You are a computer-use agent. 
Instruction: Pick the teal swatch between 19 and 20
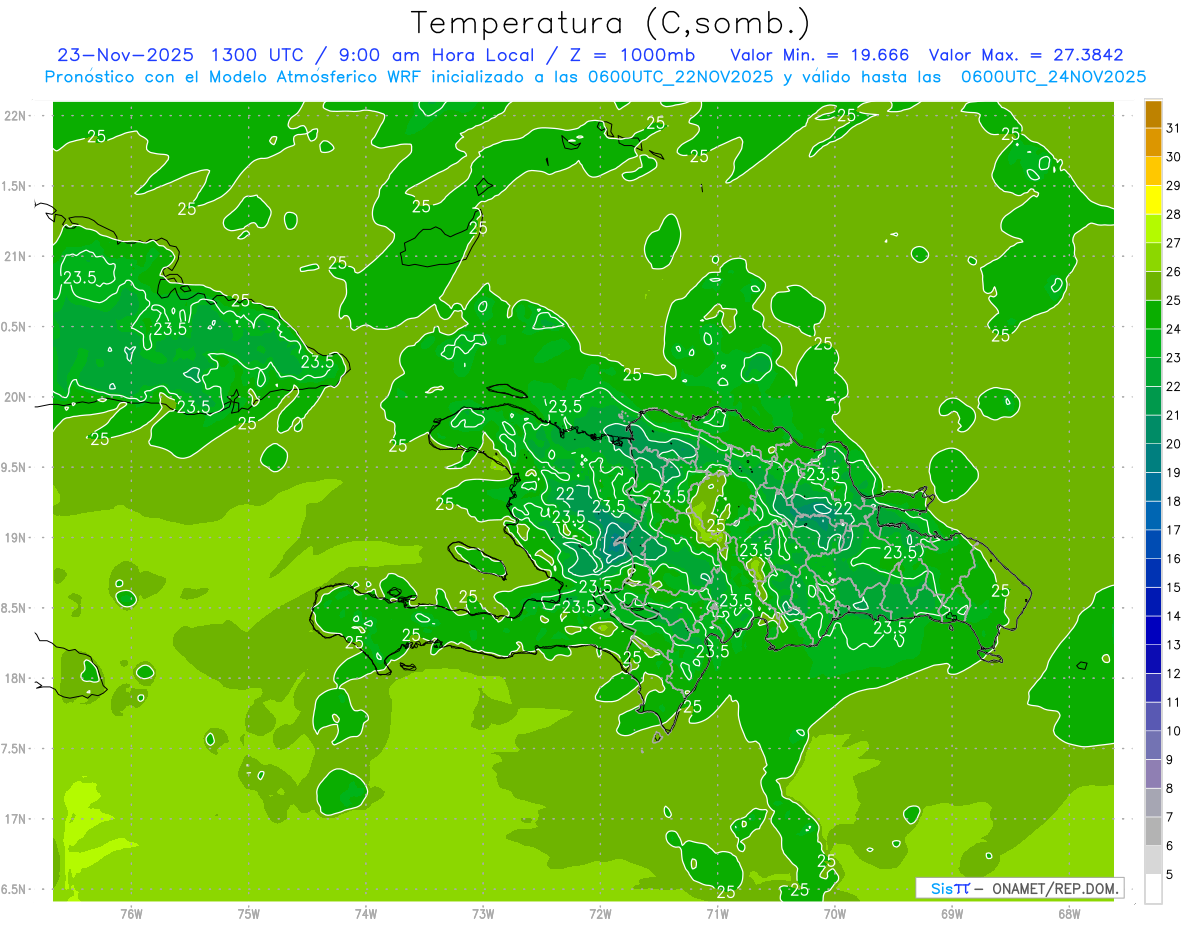click(x=1153, y=458)
